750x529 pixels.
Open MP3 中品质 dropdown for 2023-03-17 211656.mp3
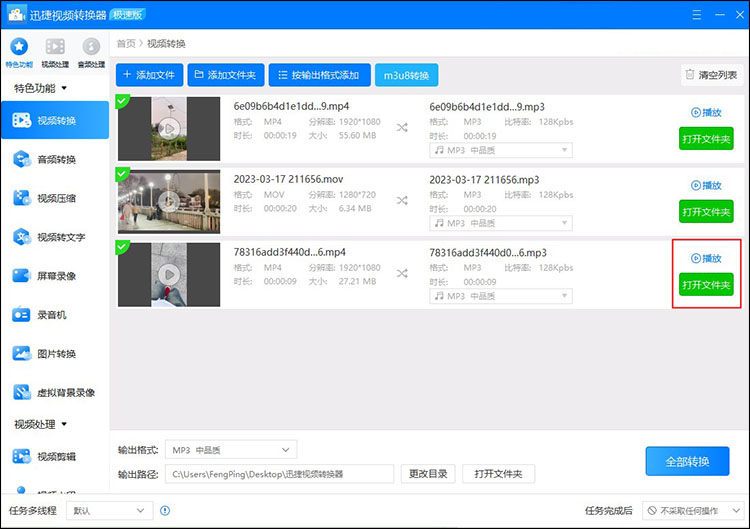tap(501, 223)
